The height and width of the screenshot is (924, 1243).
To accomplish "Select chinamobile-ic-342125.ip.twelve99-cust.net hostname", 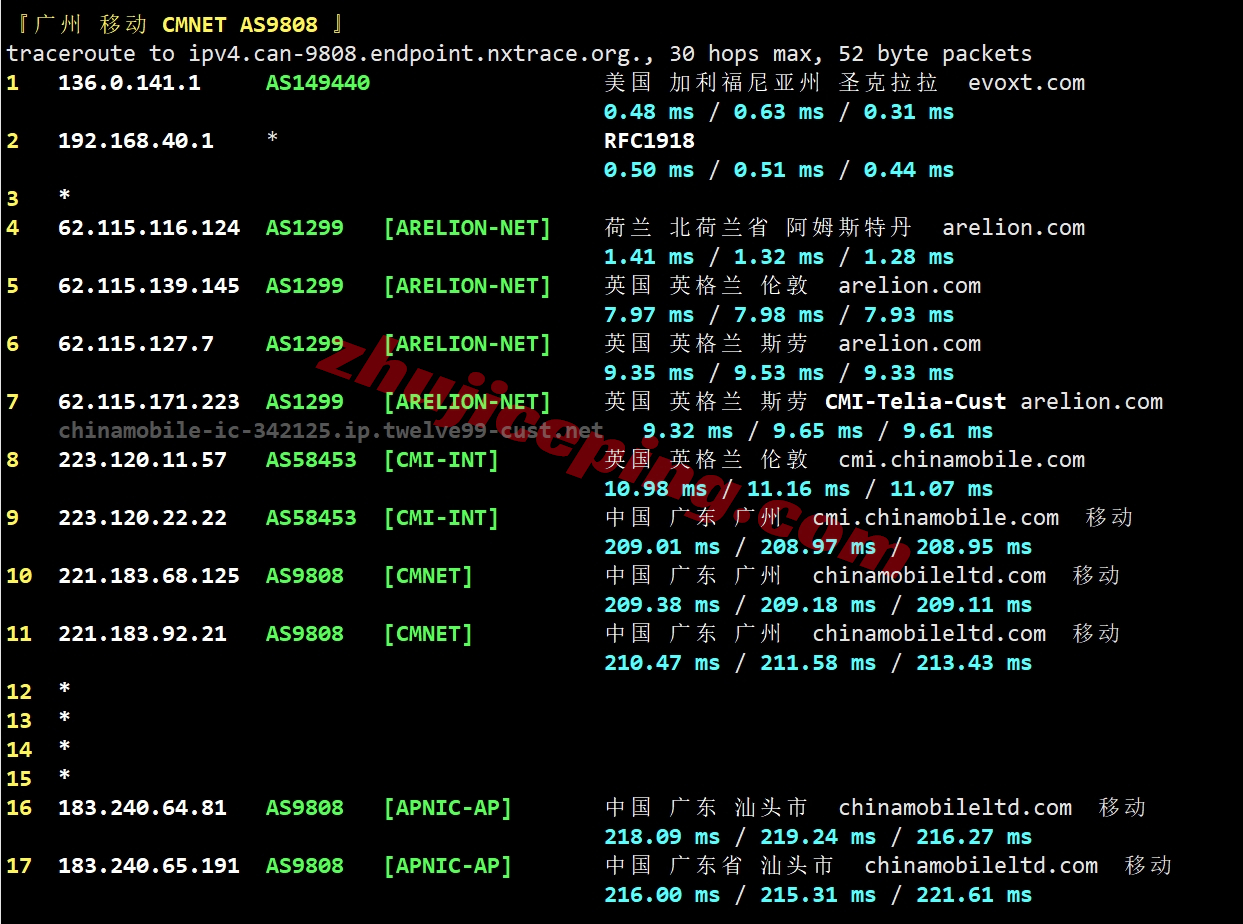I will [331, 431].
